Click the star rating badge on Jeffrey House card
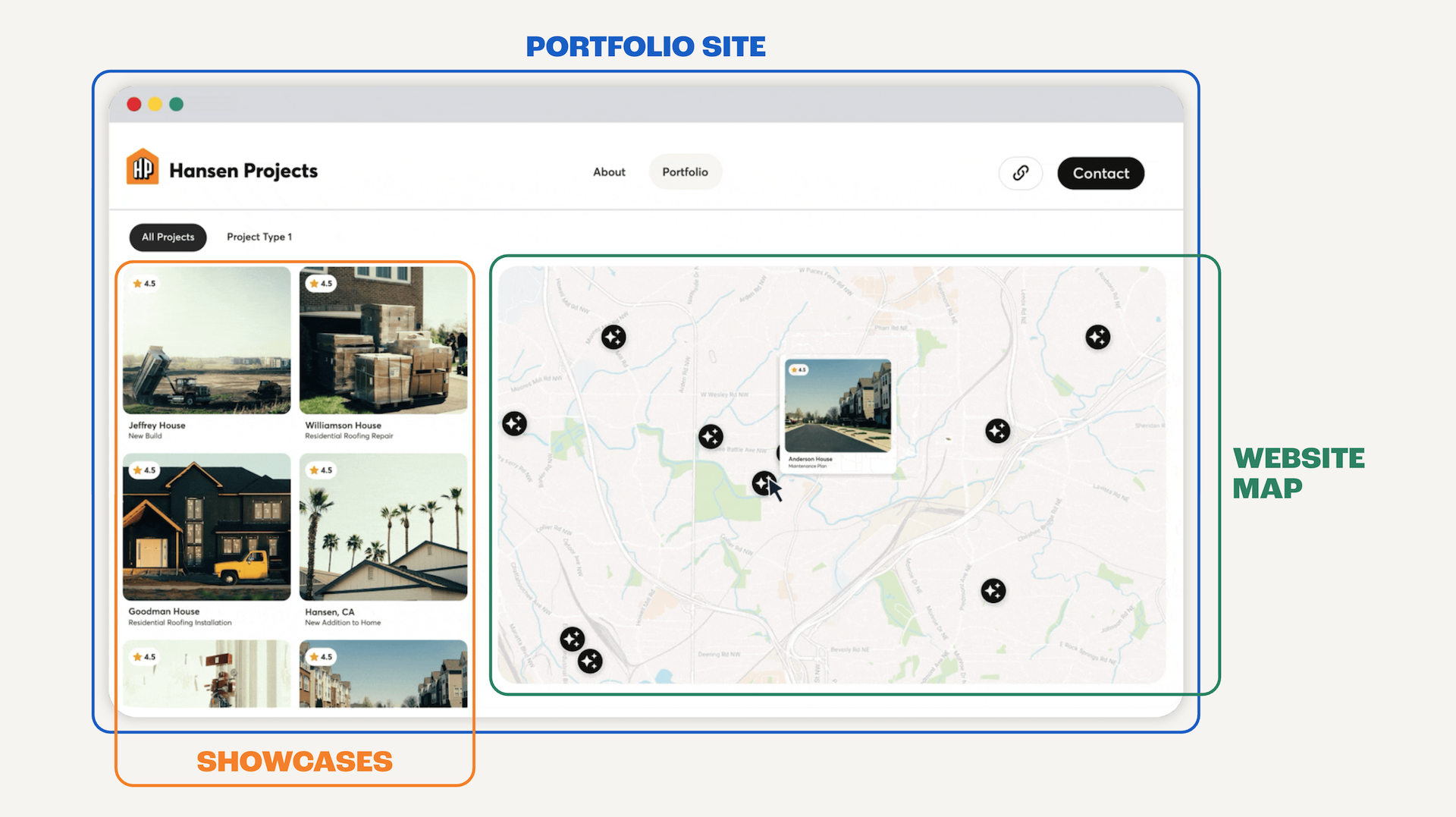The width and height of the screenshot is (1456, 817). (x=144, y=283)
